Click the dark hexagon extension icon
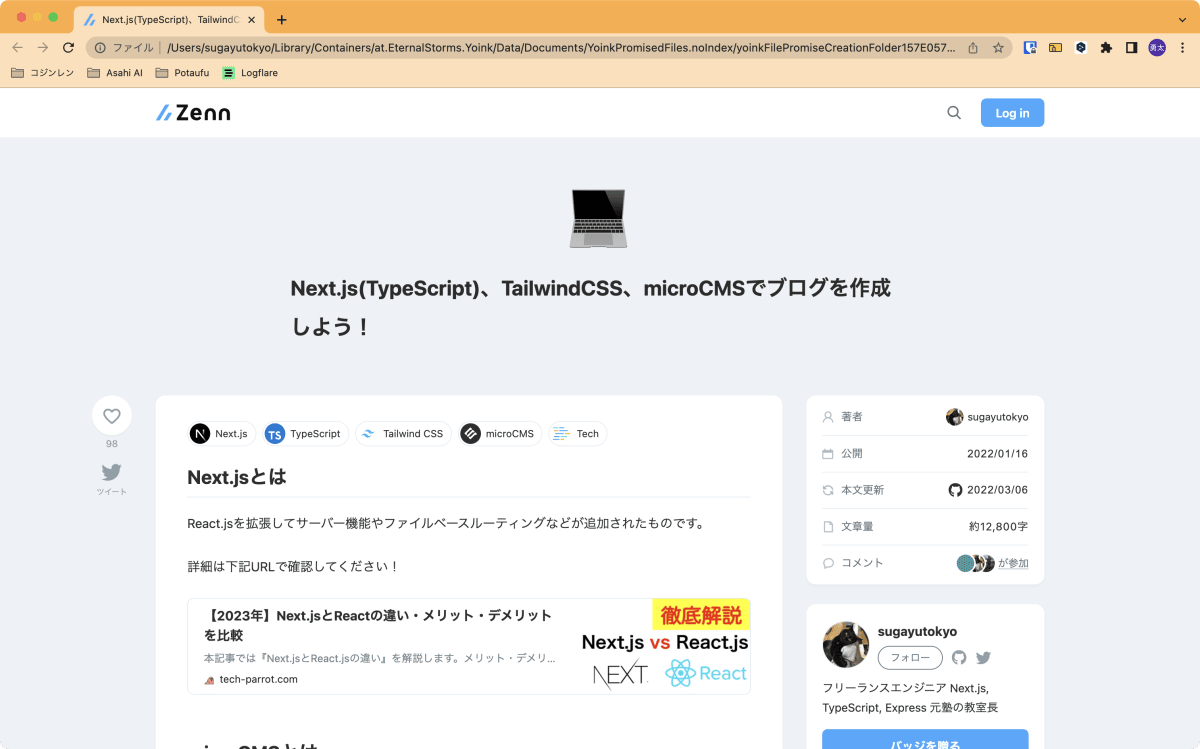This screenshot has width=1200, height=749. (1081, 47)
